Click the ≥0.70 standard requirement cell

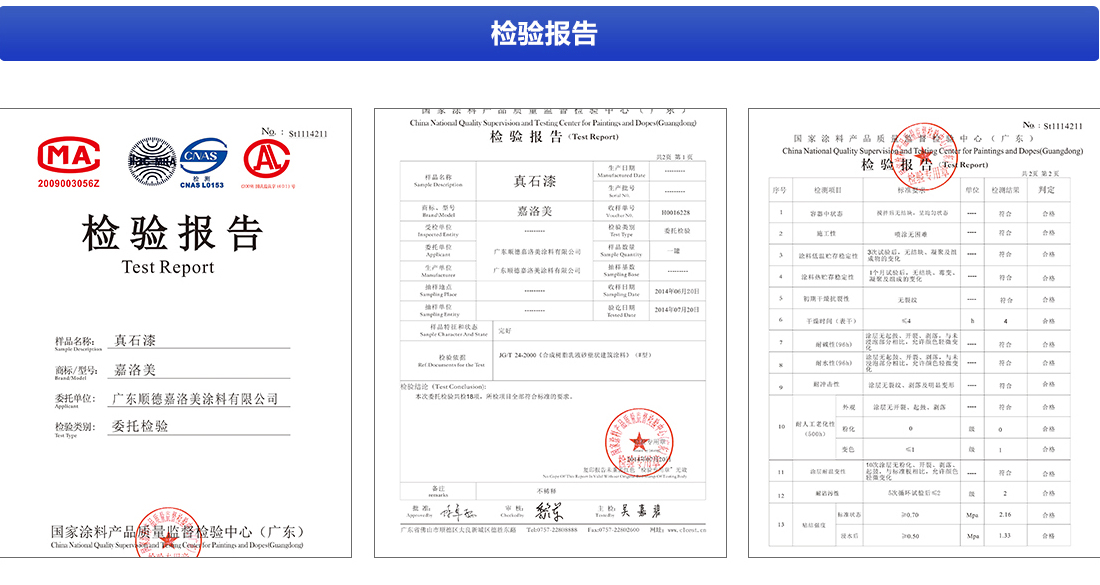pyautogui.click(x=911, y=514)
